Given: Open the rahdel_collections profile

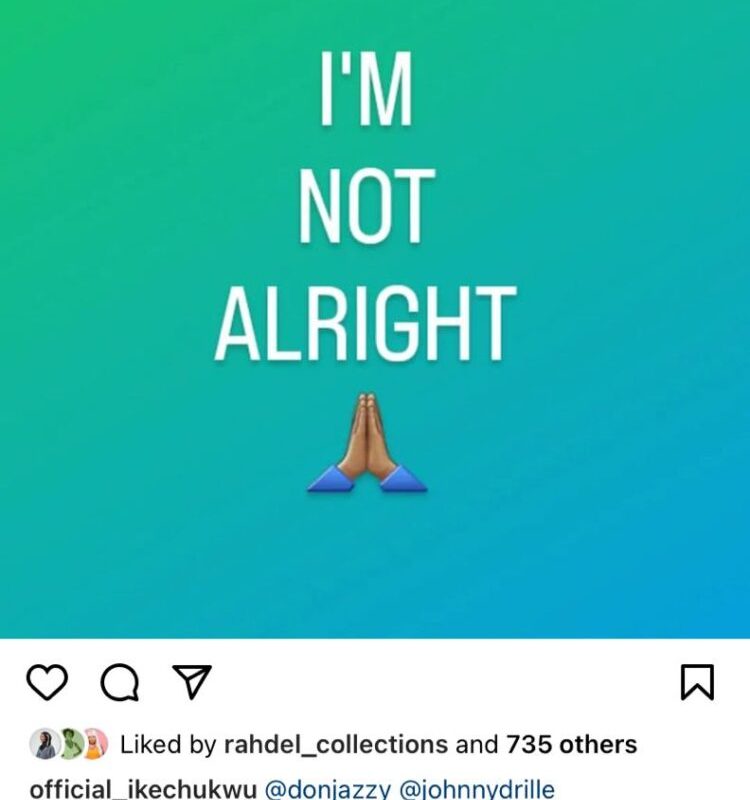Looking at the screenshot, I should [x=336, y=744].
